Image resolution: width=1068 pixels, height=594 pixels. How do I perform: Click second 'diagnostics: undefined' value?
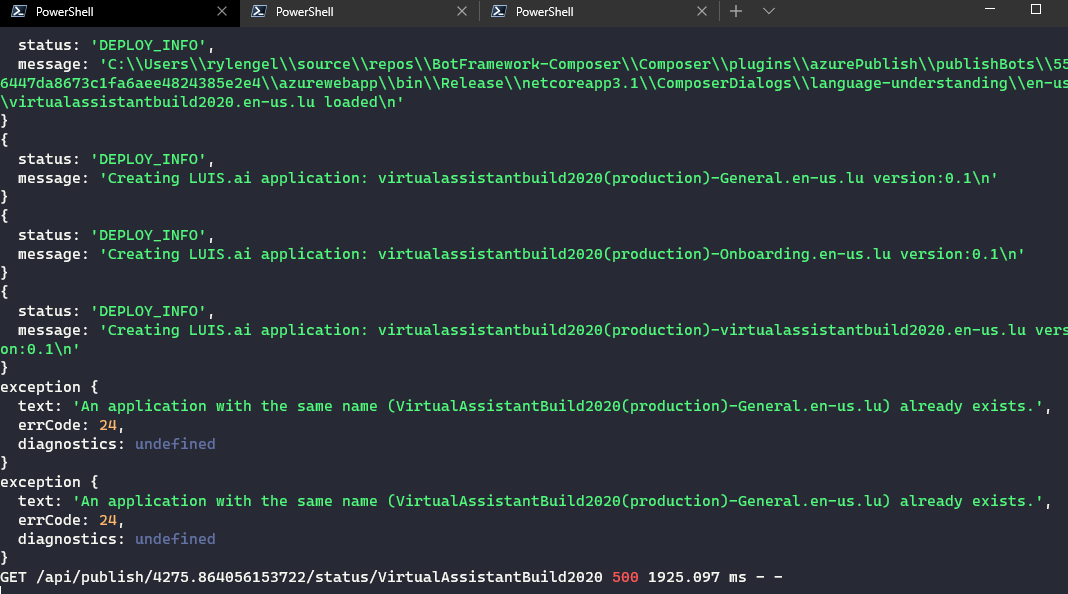tap(175, 540)
